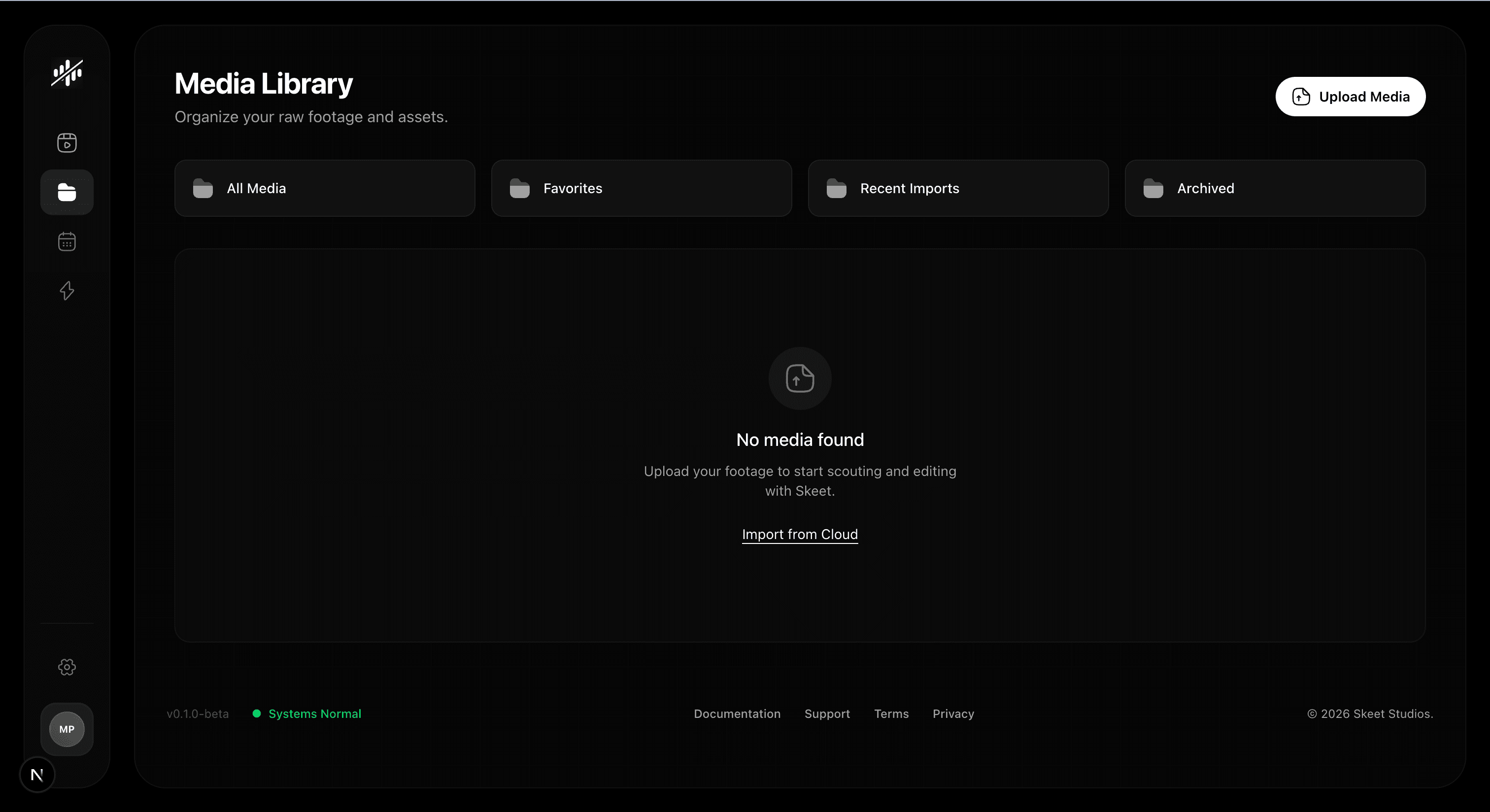The height and width of the screenshot is (812, 1490).
Task: Click the upload icon in empty state
Action: click(799, 378)
